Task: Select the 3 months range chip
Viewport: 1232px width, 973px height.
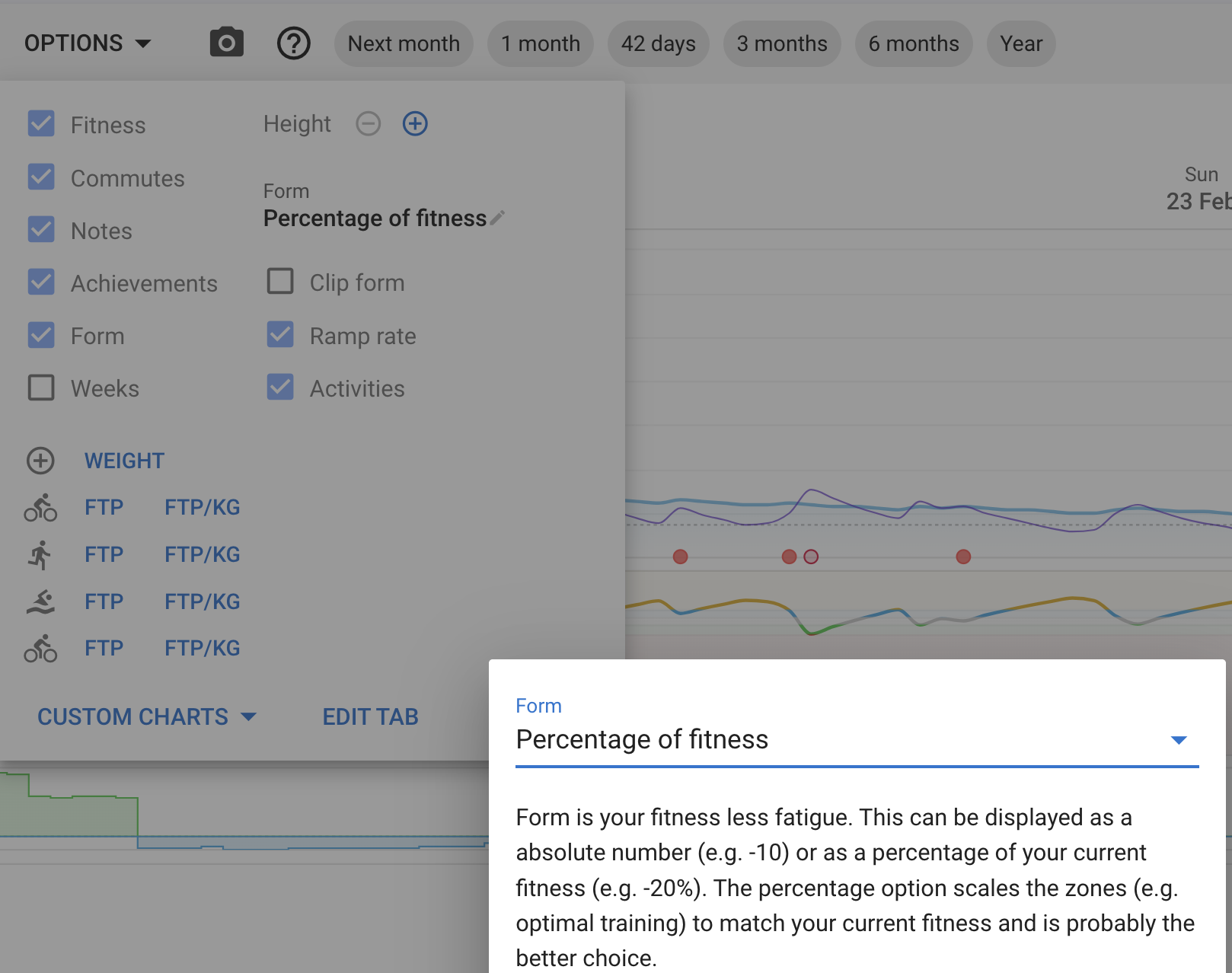Action: coord(782,43)
